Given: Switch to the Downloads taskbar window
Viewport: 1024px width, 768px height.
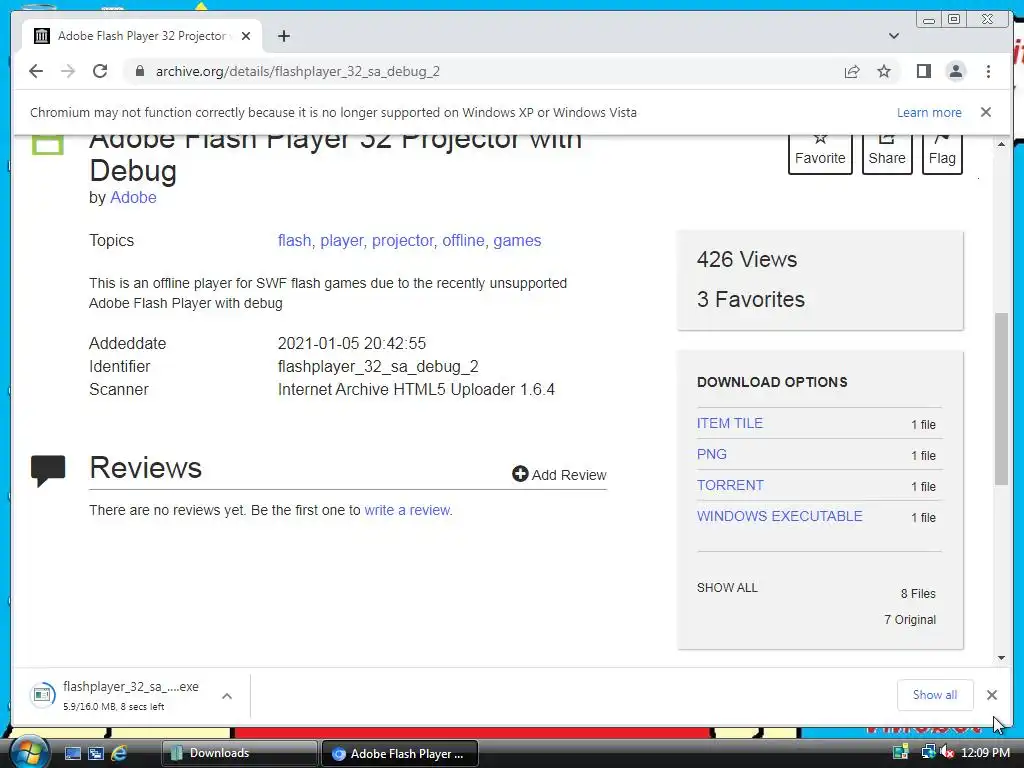Looking at the screenshot, I should tap(239, 753).
